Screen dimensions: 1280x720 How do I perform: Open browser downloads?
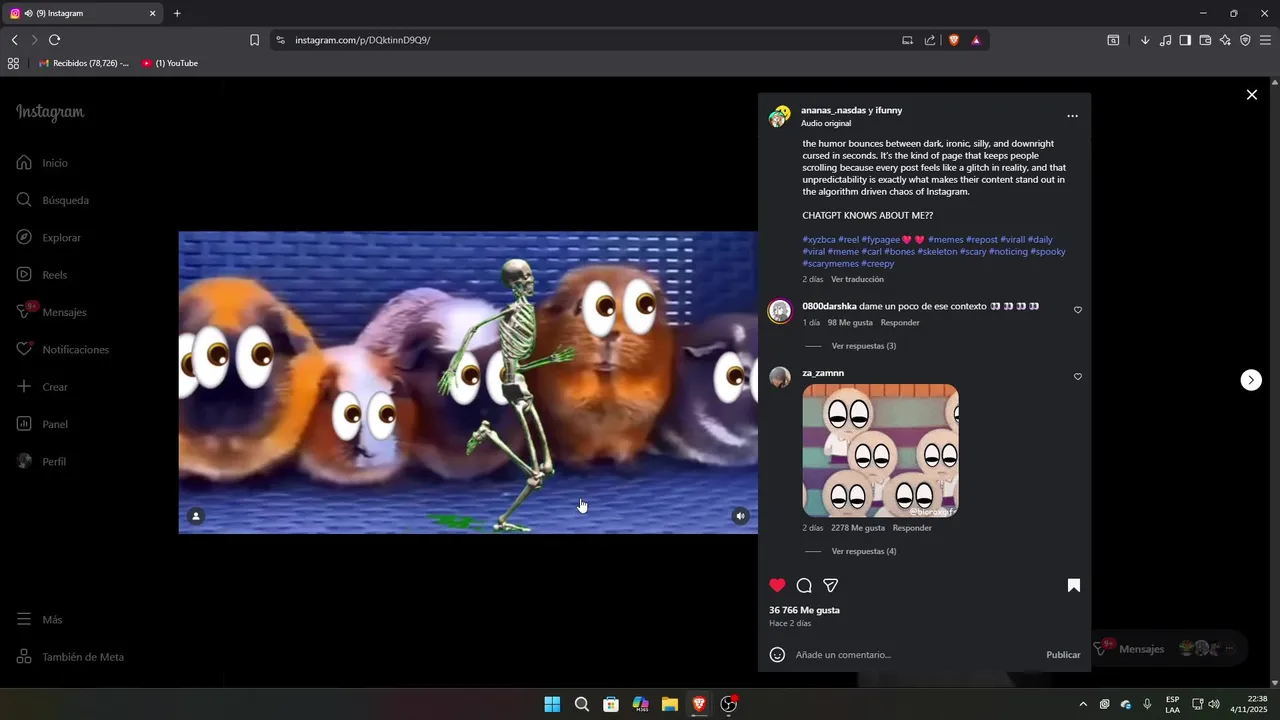1145,40
